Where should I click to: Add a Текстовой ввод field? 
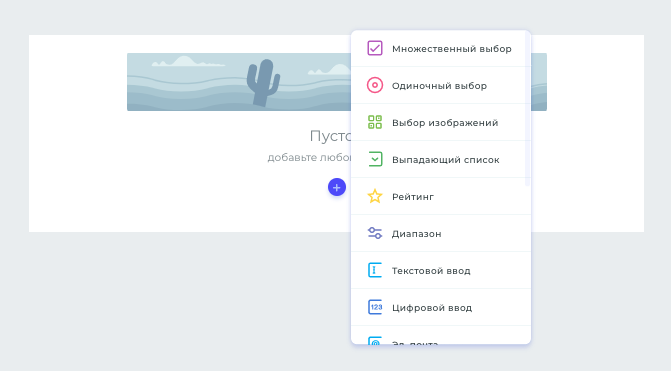click(441, 270)
